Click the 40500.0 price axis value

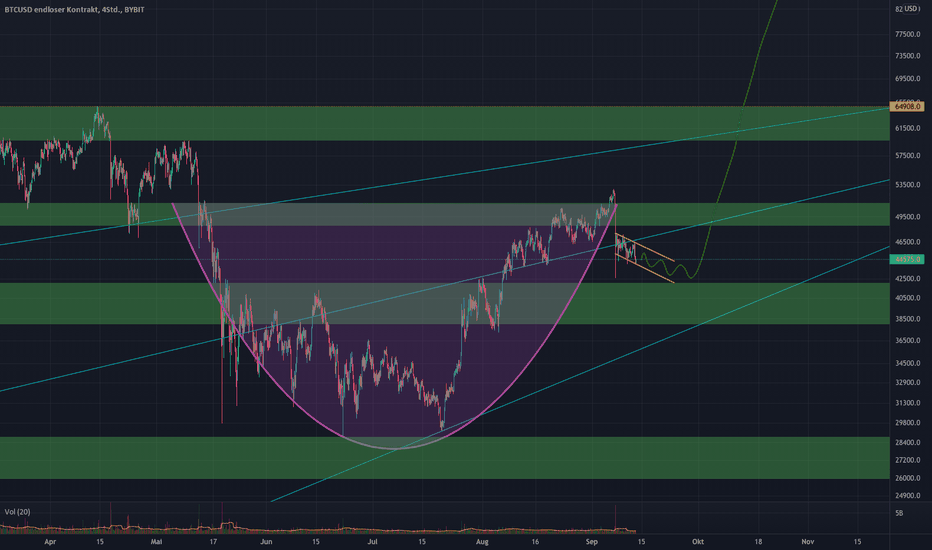(908, 298)
